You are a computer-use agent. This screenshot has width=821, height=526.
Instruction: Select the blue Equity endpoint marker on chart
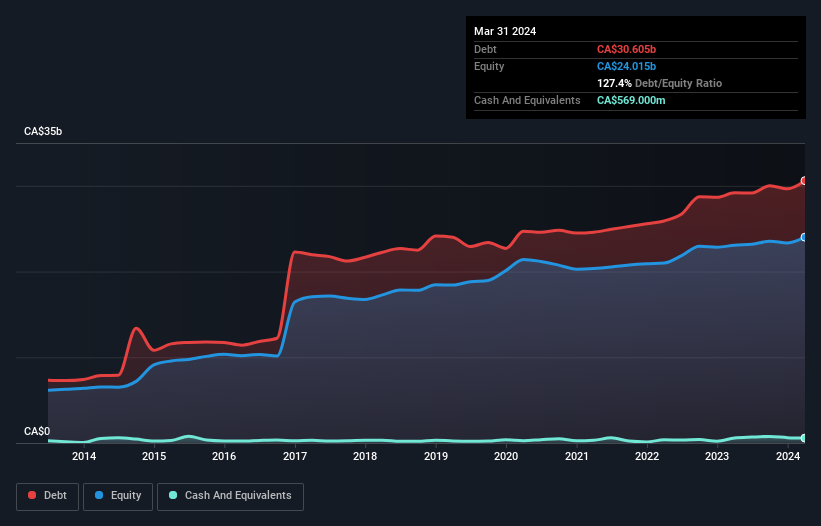pos(804,237)
